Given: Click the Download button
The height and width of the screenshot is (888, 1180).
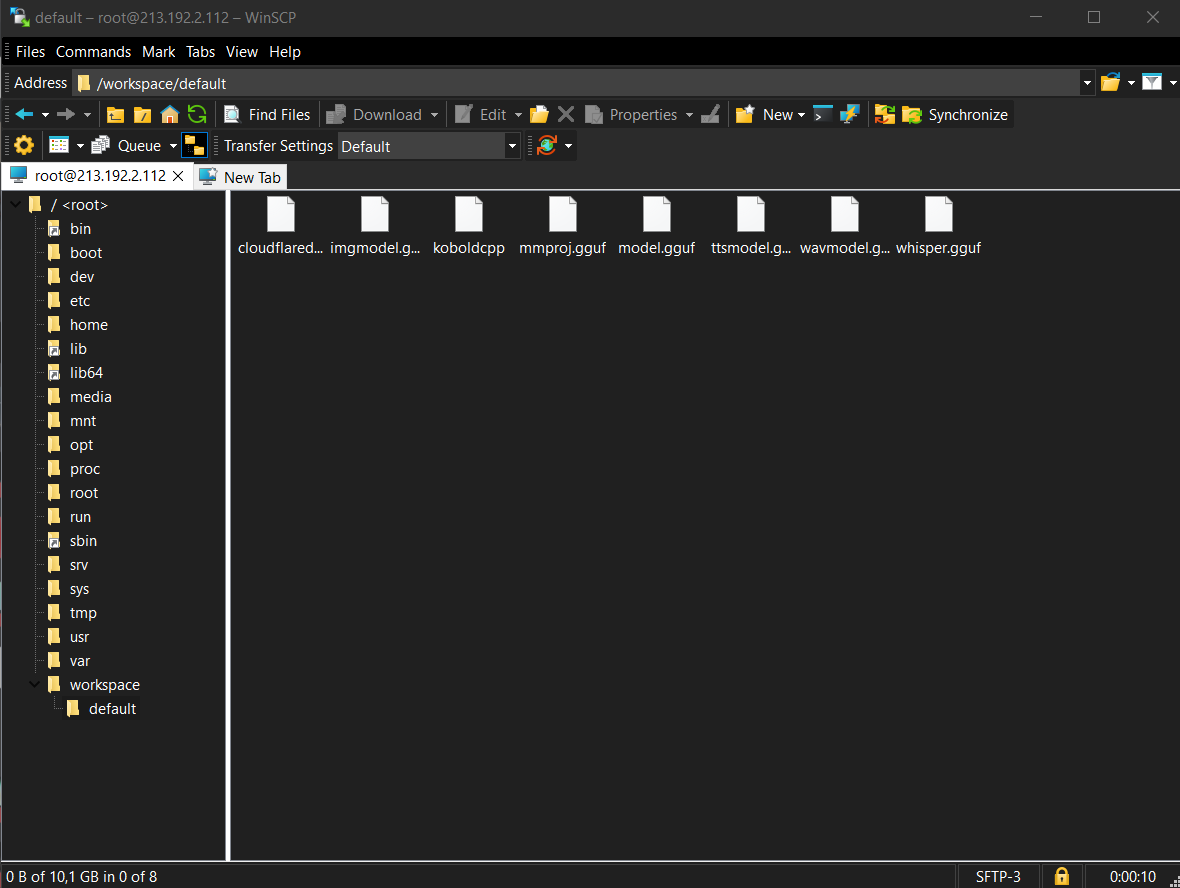Looking at the screenshot, I should point(374,114).
